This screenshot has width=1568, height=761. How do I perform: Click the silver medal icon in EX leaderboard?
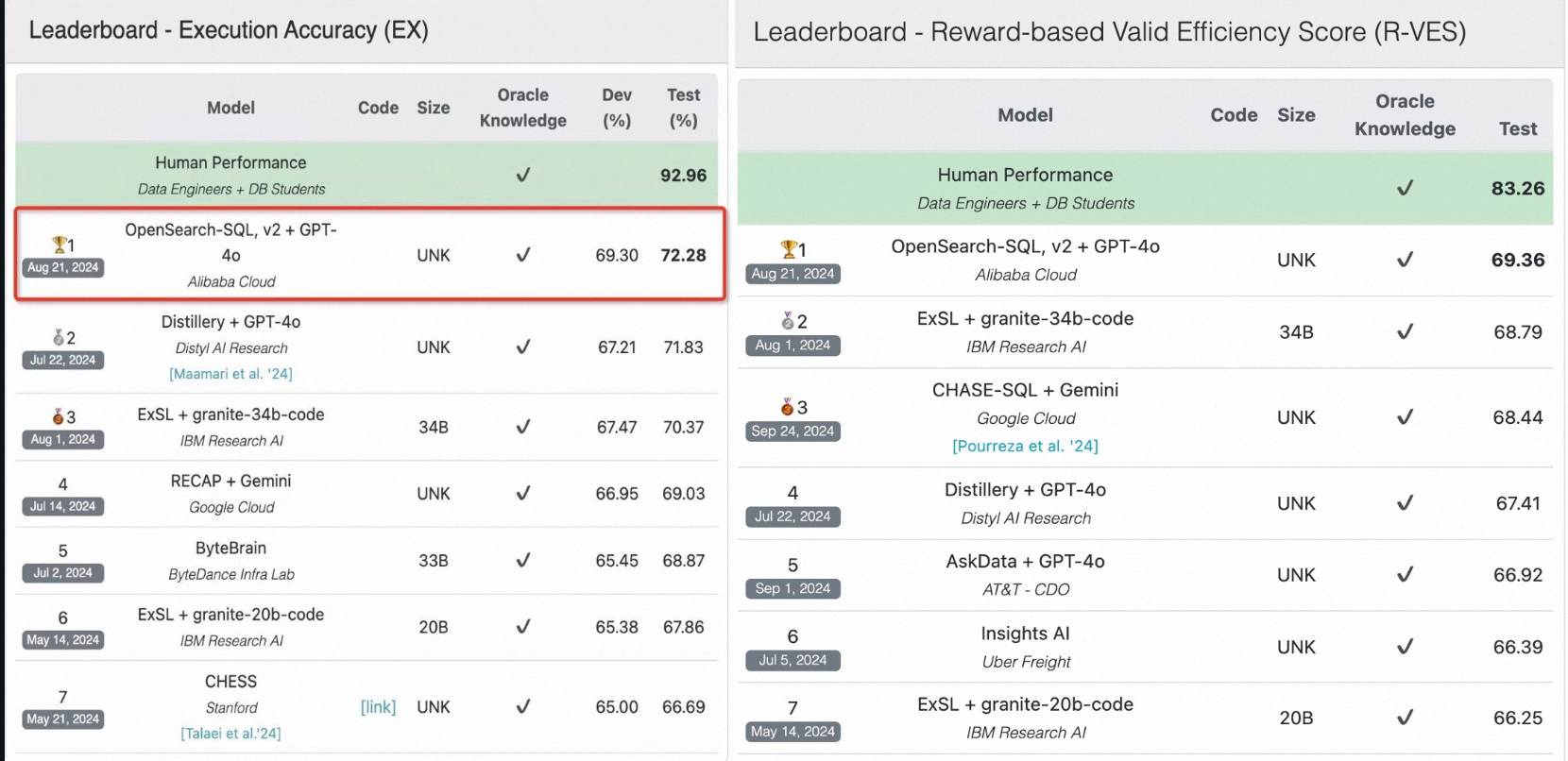point(59,337)
